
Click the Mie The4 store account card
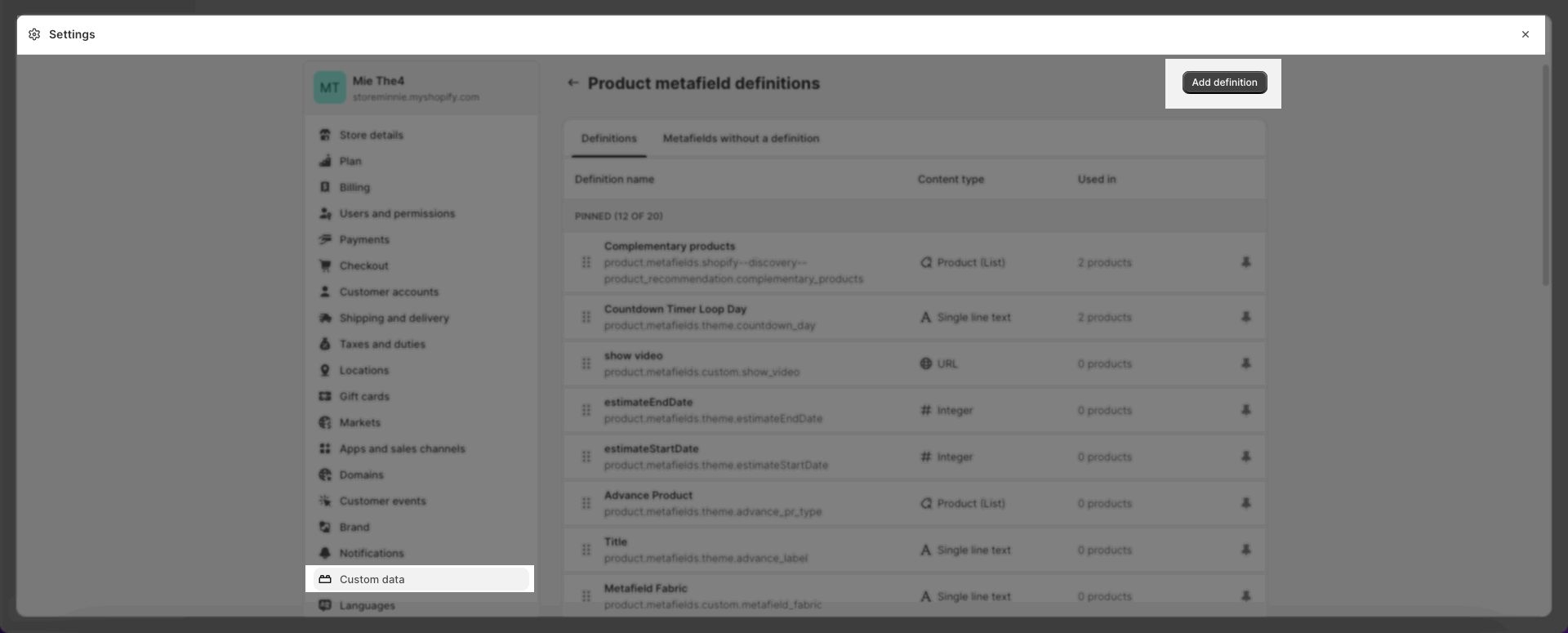click(x=421, y=88)
